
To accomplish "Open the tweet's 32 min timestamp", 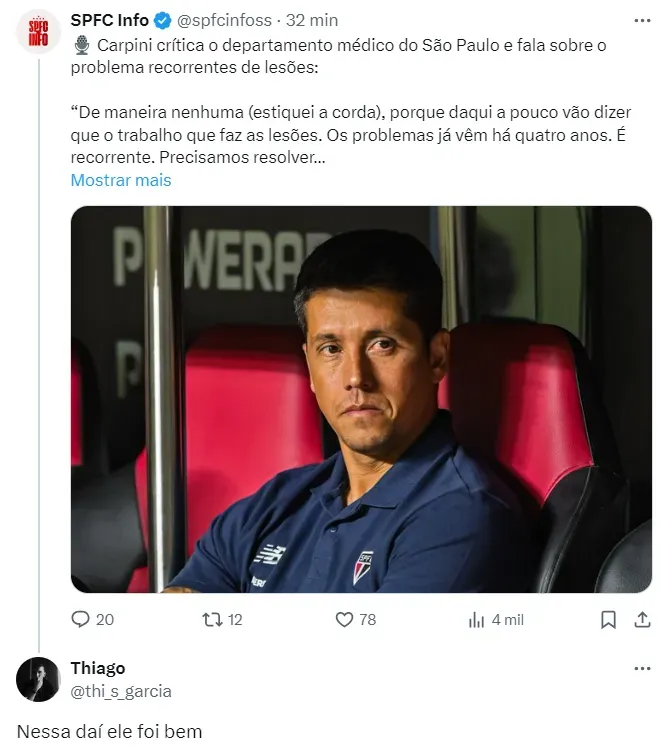I will click(x=312, y=20).
